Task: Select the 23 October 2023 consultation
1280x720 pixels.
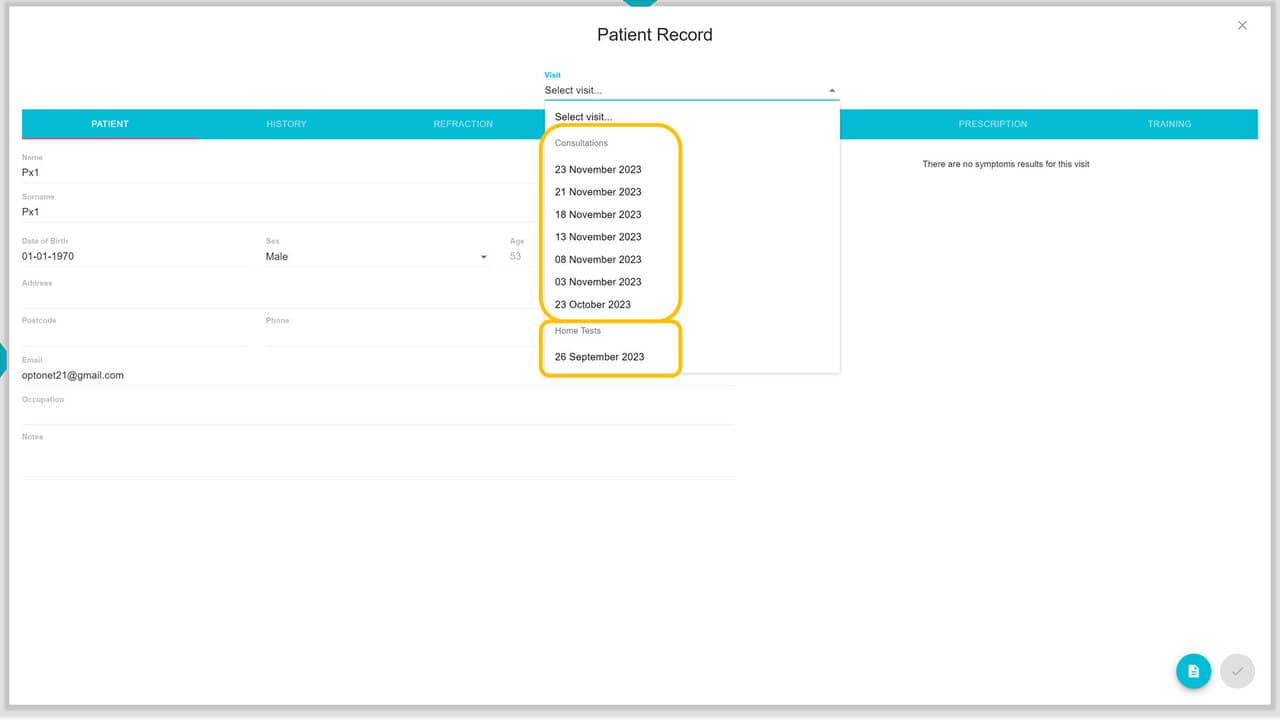Action: point(593,305)
